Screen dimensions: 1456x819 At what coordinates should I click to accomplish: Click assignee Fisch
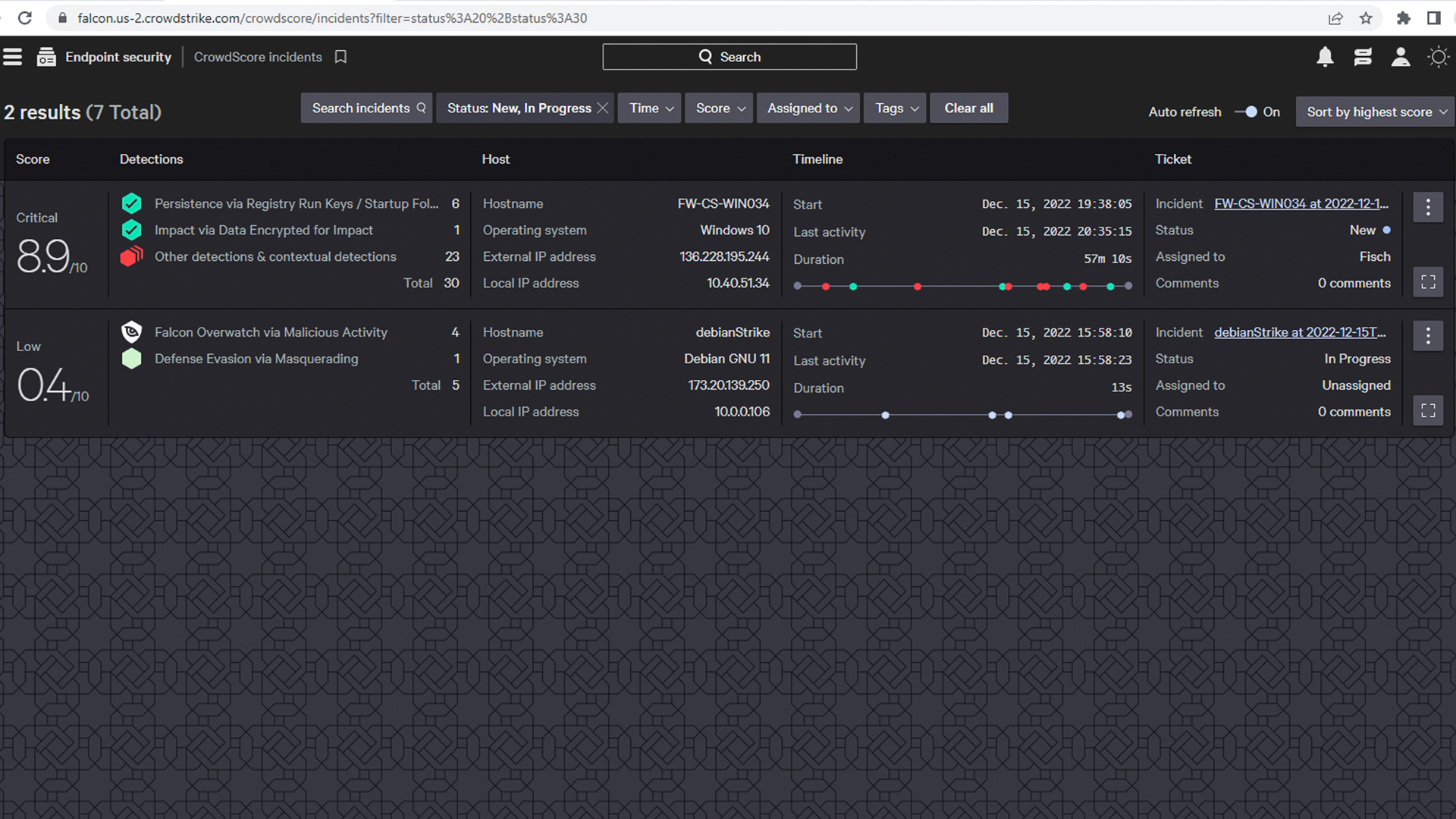point(1375,256)
